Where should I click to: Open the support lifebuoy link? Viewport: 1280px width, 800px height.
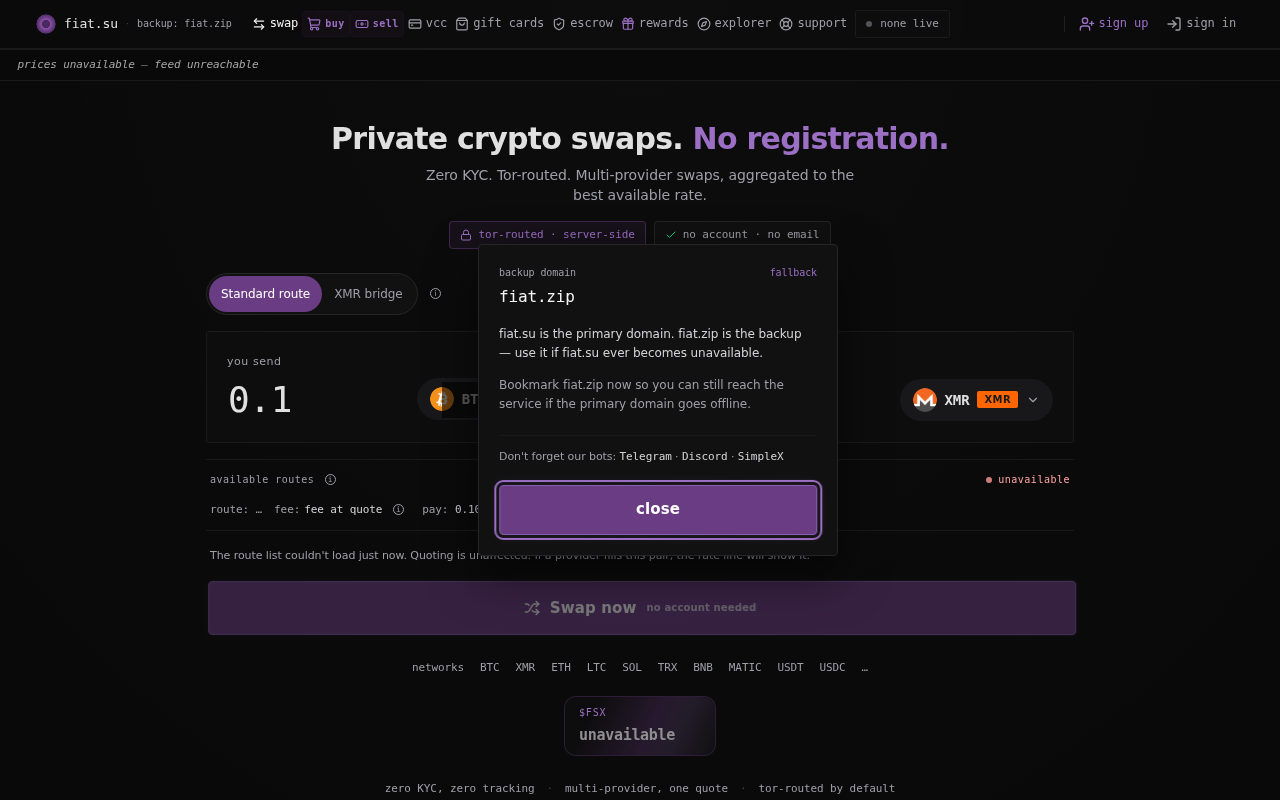(x=813, y=24)
